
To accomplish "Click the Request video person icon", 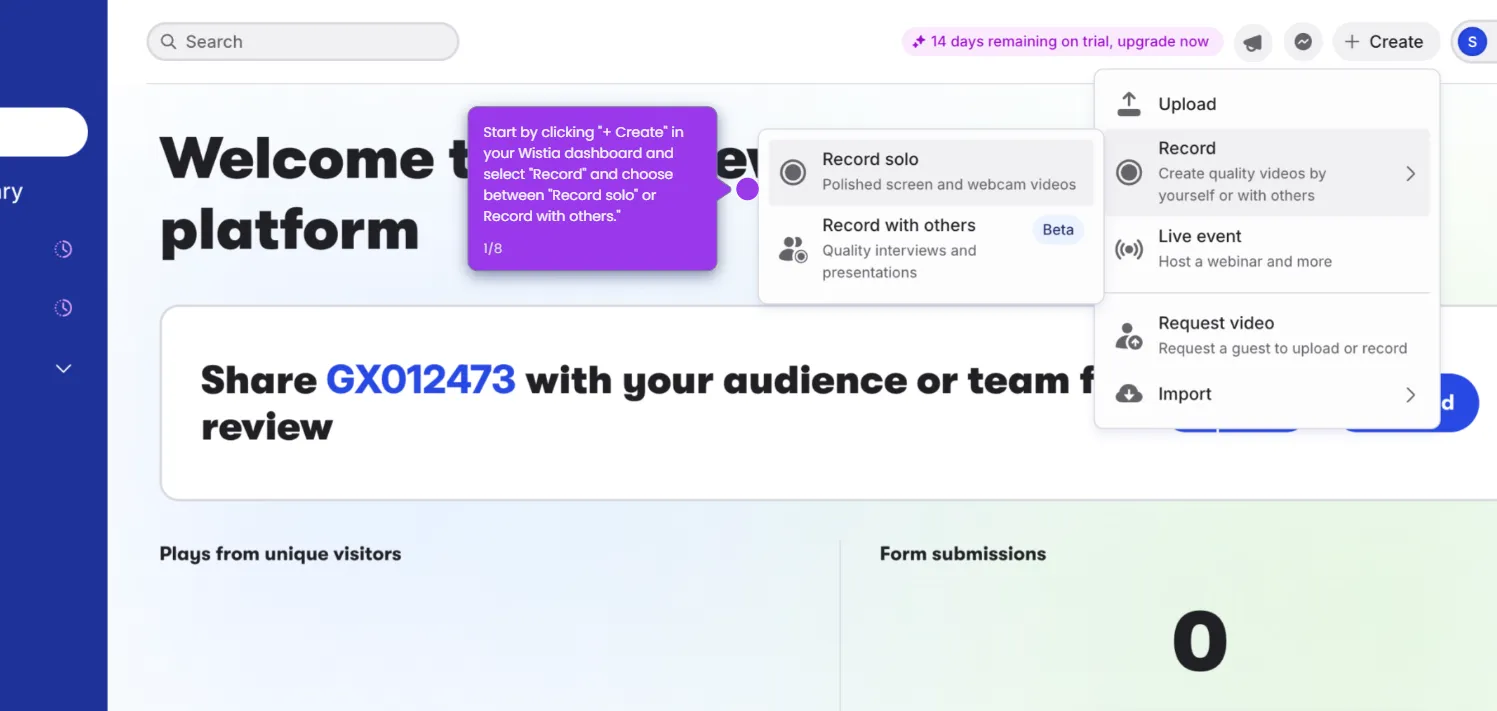I will [1129, 336].
